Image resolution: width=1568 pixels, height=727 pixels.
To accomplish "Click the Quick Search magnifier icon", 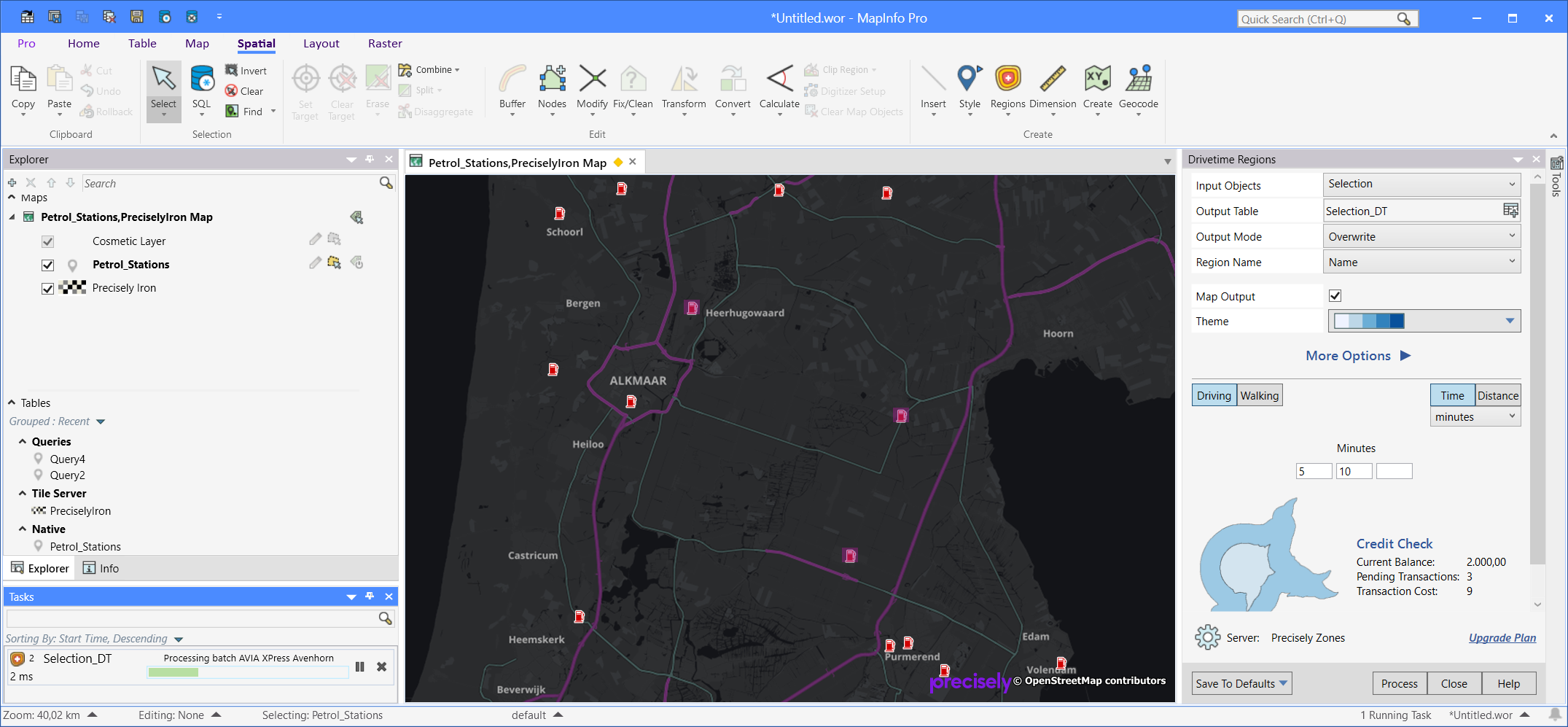I will [1403, 19].
